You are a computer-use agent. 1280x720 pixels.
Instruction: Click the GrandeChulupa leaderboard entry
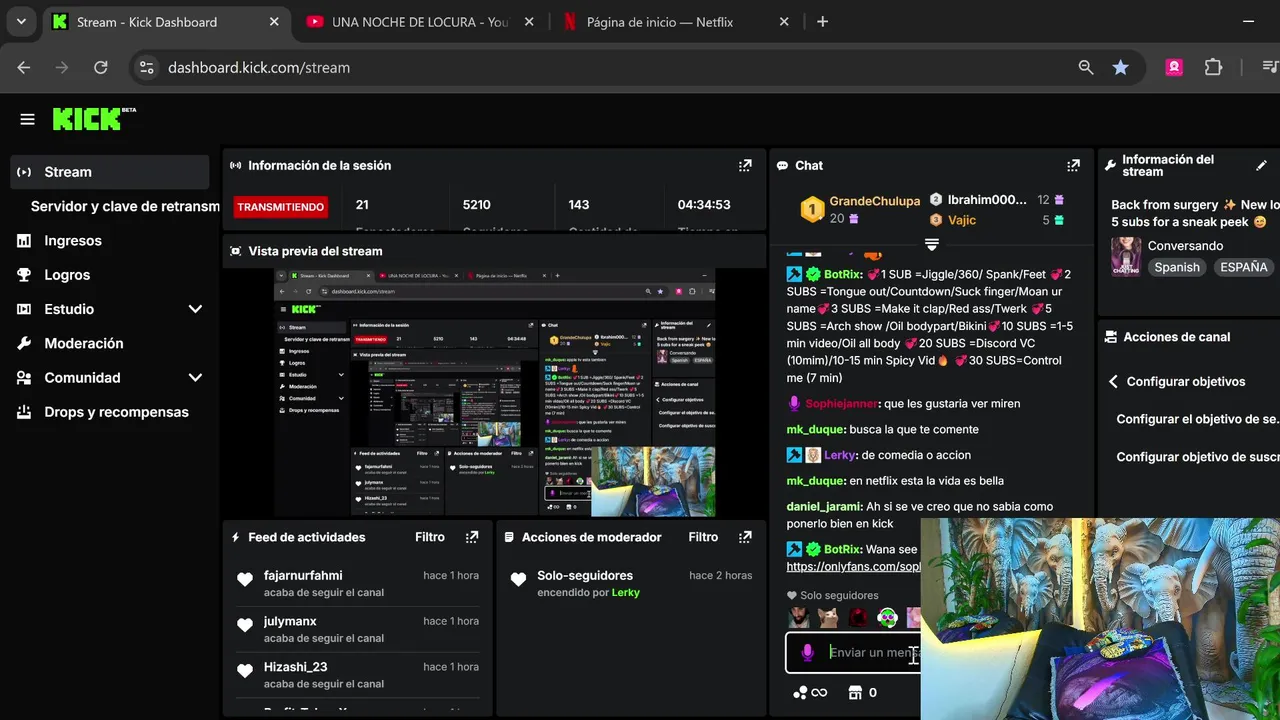tap(860, 209)
